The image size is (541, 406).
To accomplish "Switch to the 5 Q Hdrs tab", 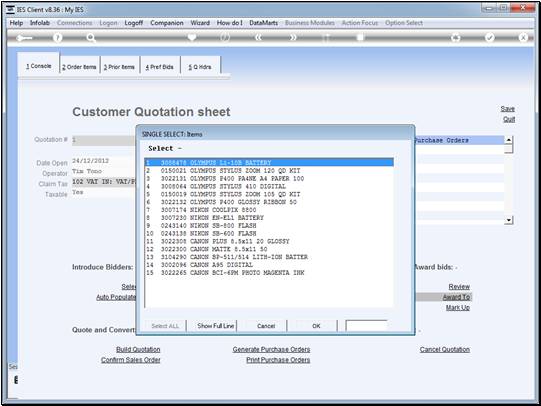I will [200, 67].
